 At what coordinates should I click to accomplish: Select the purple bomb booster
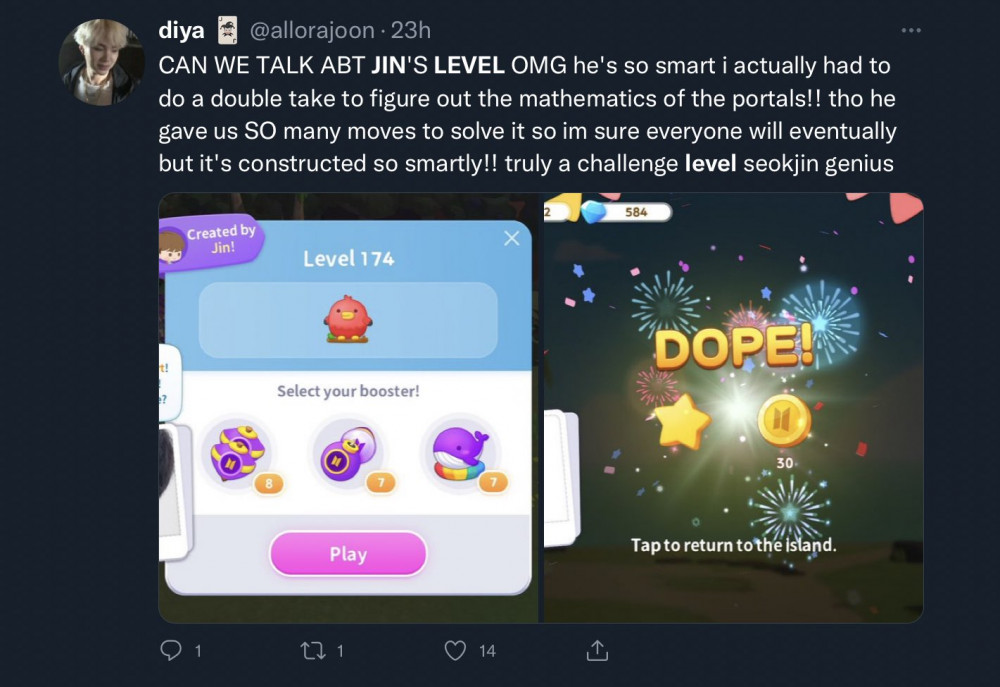(349, 453)
